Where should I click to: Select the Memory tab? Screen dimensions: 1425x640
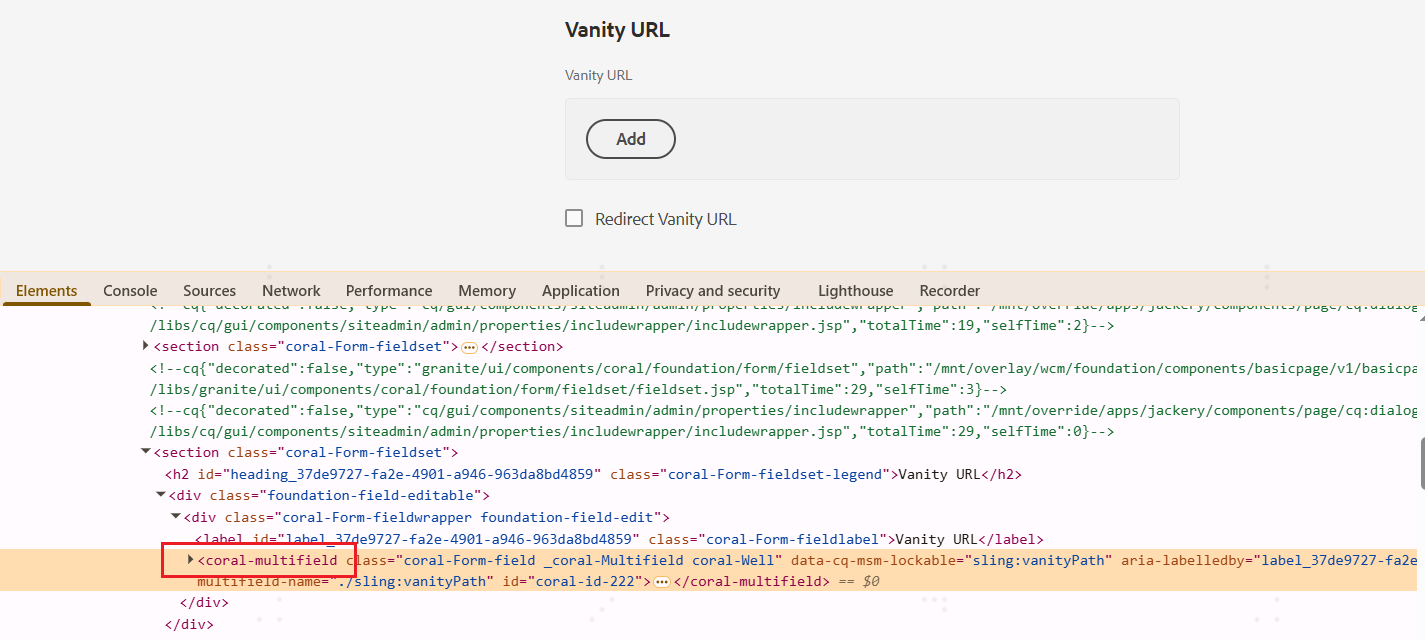pos(487,290)
